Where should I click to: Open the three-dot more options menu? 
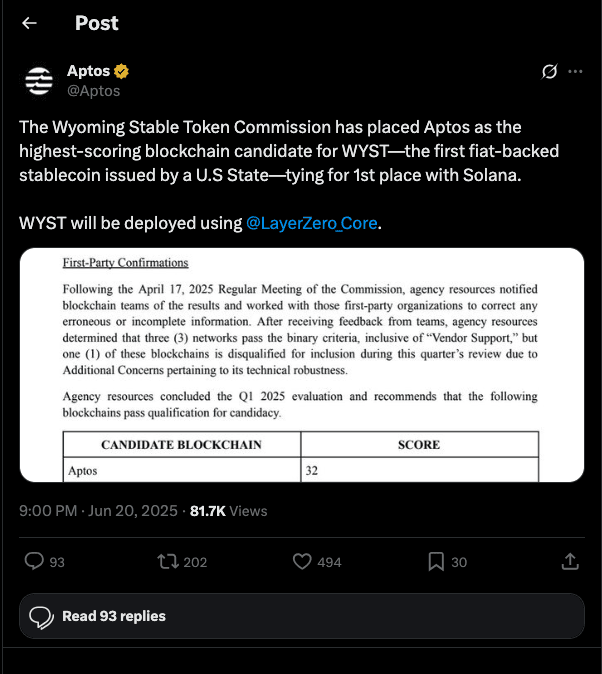[x=575, y=72]
